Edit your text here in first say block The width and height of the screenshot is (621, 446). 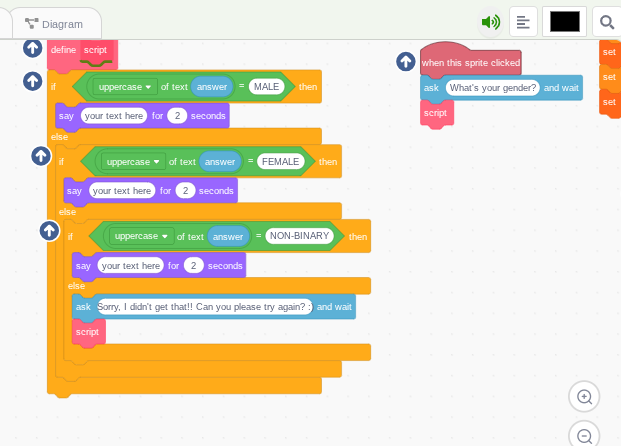tap(114, 116)
